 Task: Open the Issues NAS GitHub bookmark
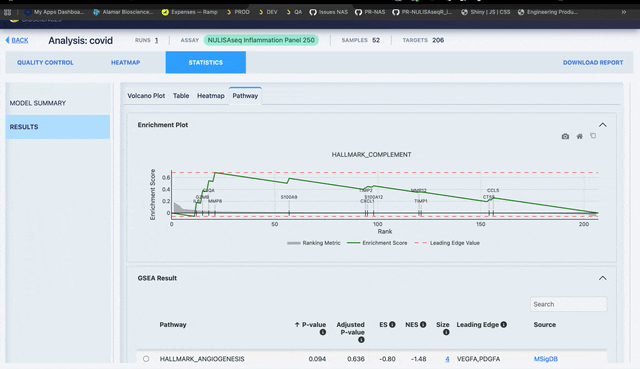tap(329, 12)
